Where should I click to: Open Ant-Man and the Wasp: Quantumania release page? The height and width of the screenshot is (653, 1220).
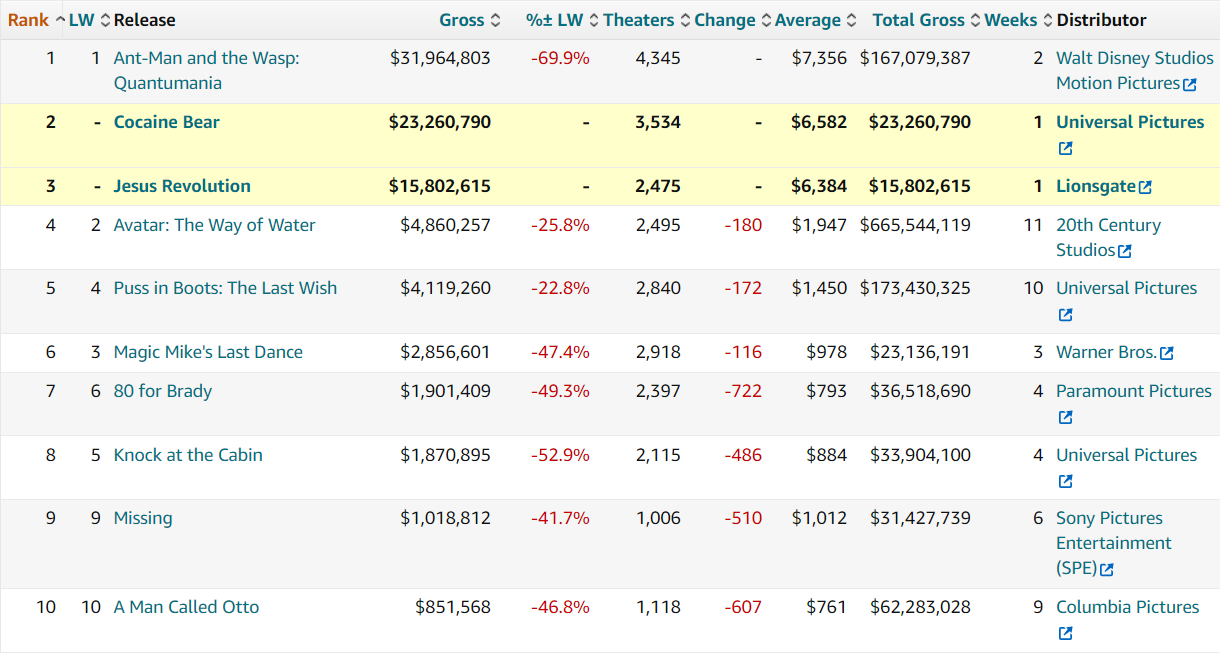pos(207,71)
